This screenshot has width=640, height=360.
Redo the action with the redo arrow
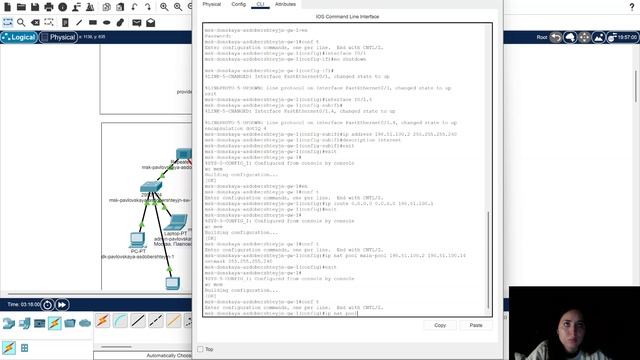click(148, 7)
